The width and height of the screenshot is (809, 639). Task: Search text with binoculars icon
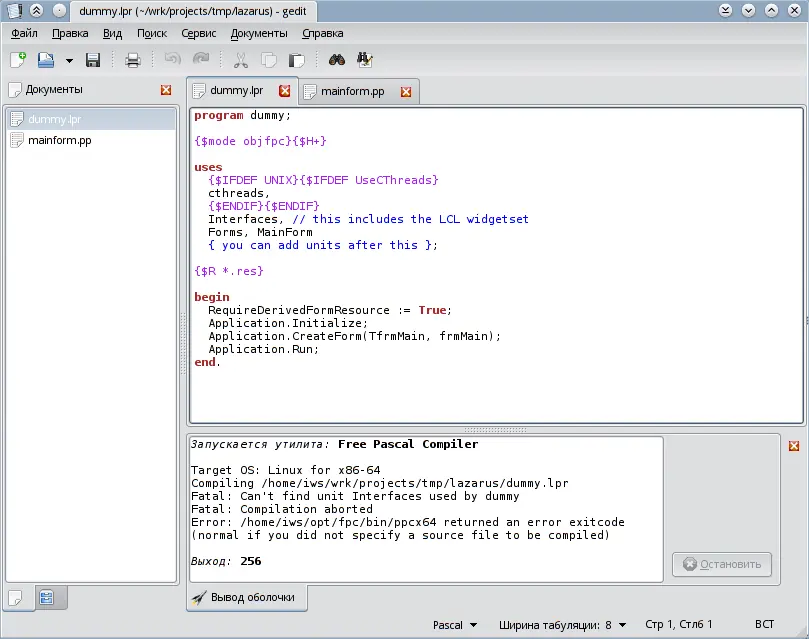[337, 60]
